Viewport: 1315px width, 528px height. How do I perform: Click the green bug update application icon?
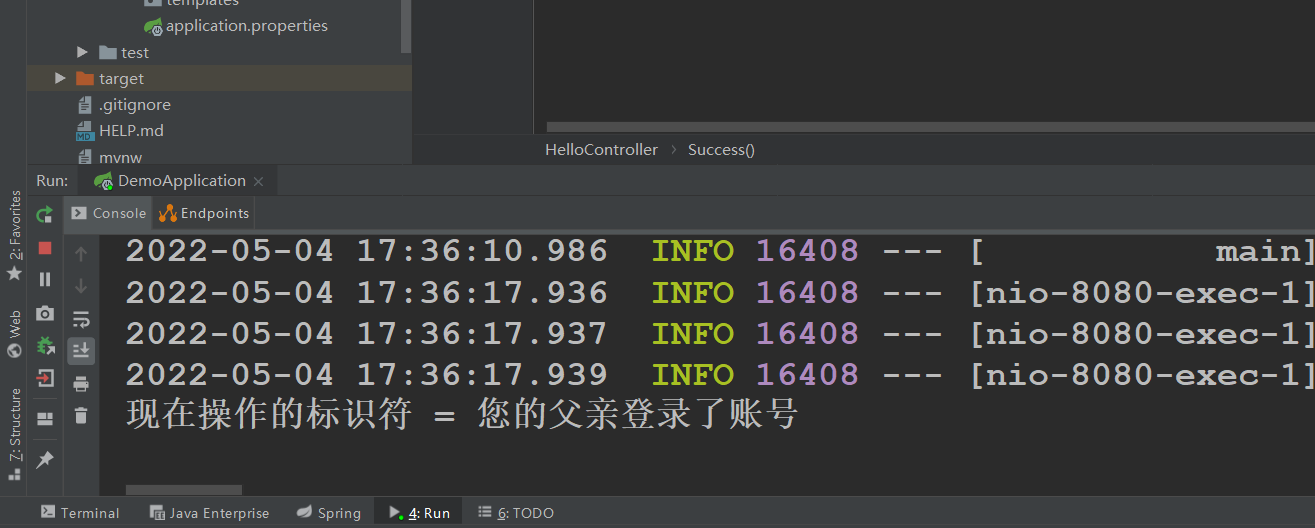[45, 346]
